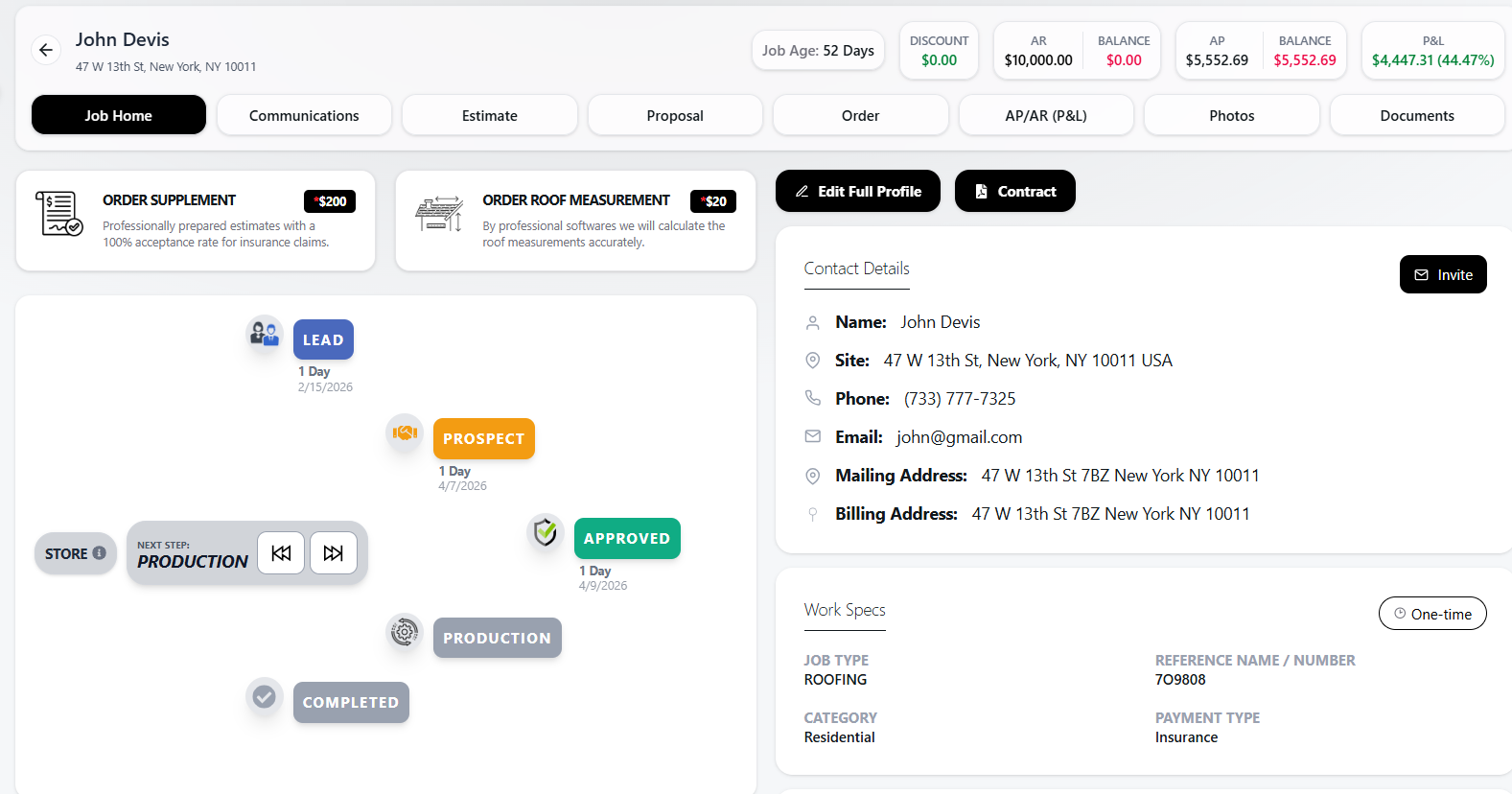Open the Order Supplement card title
The width and height of the screenshot is (1512, 794).
169,200
